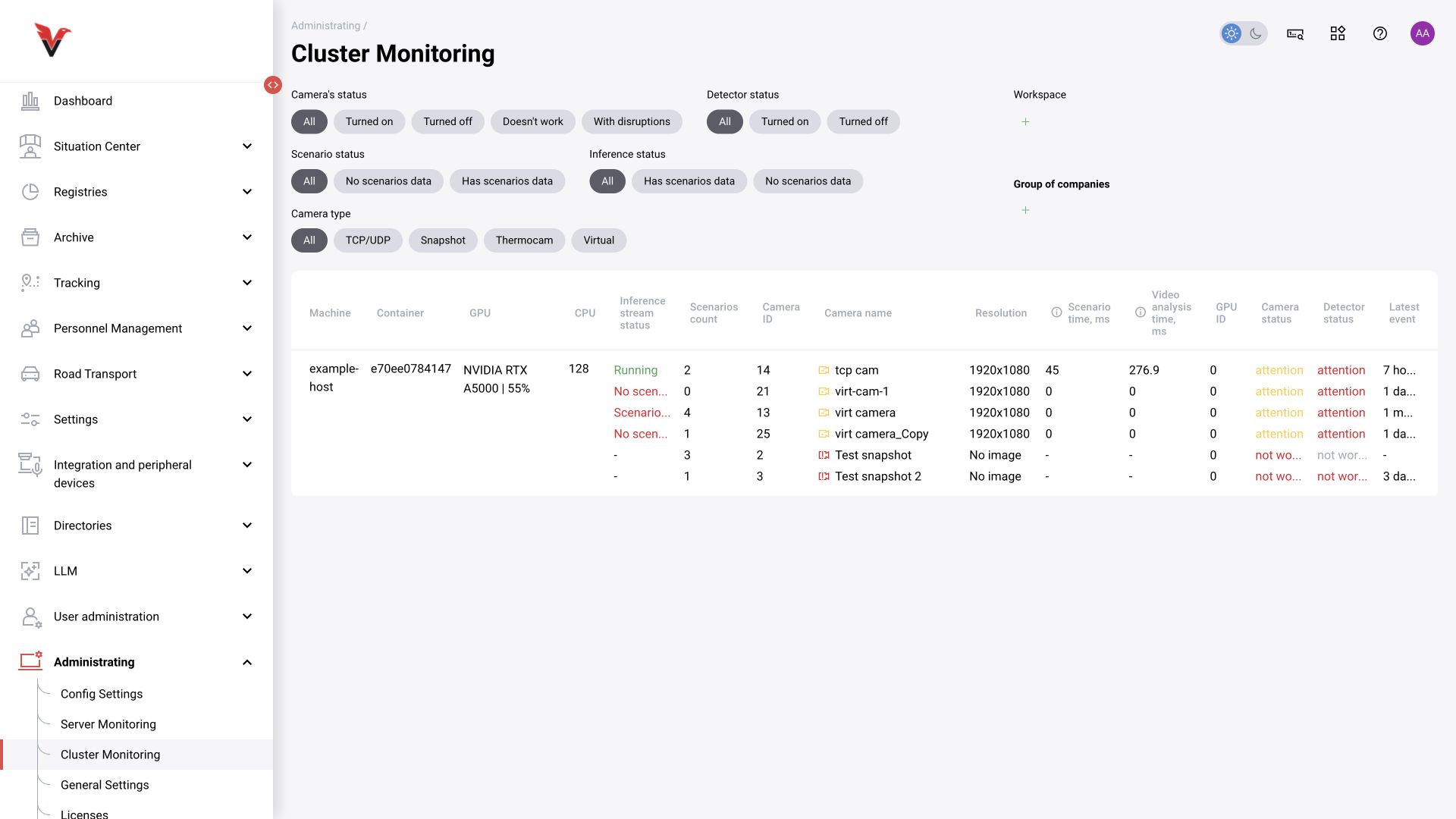Click Video analysis time info icon

coord(1140,312)
